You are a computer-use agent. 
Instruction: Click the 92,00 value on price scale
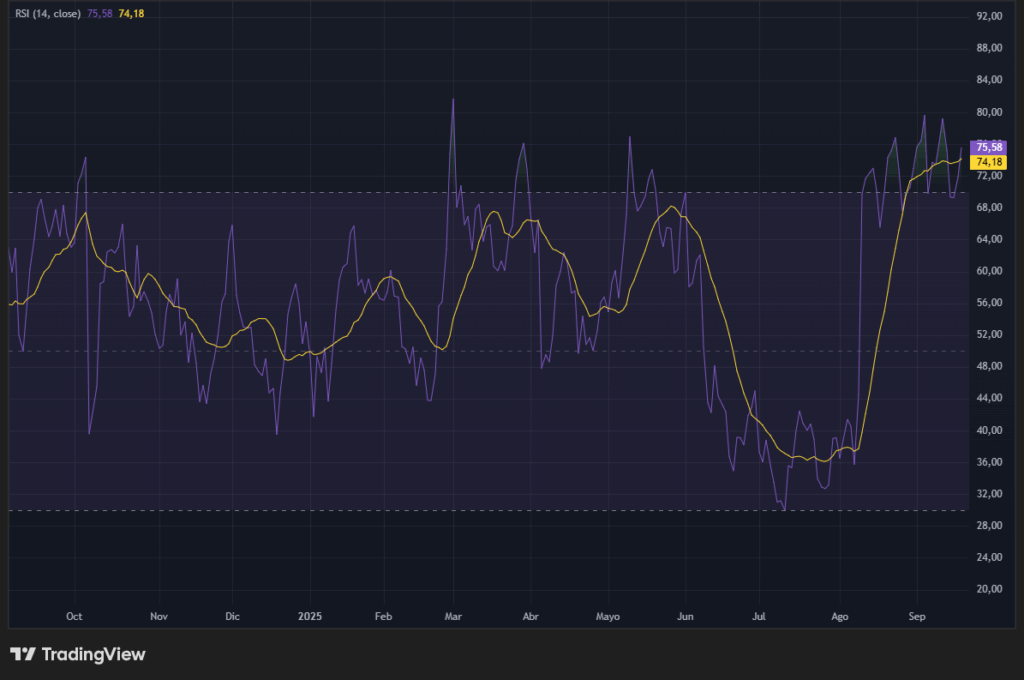pyautogui.click(x=989, y=17)
